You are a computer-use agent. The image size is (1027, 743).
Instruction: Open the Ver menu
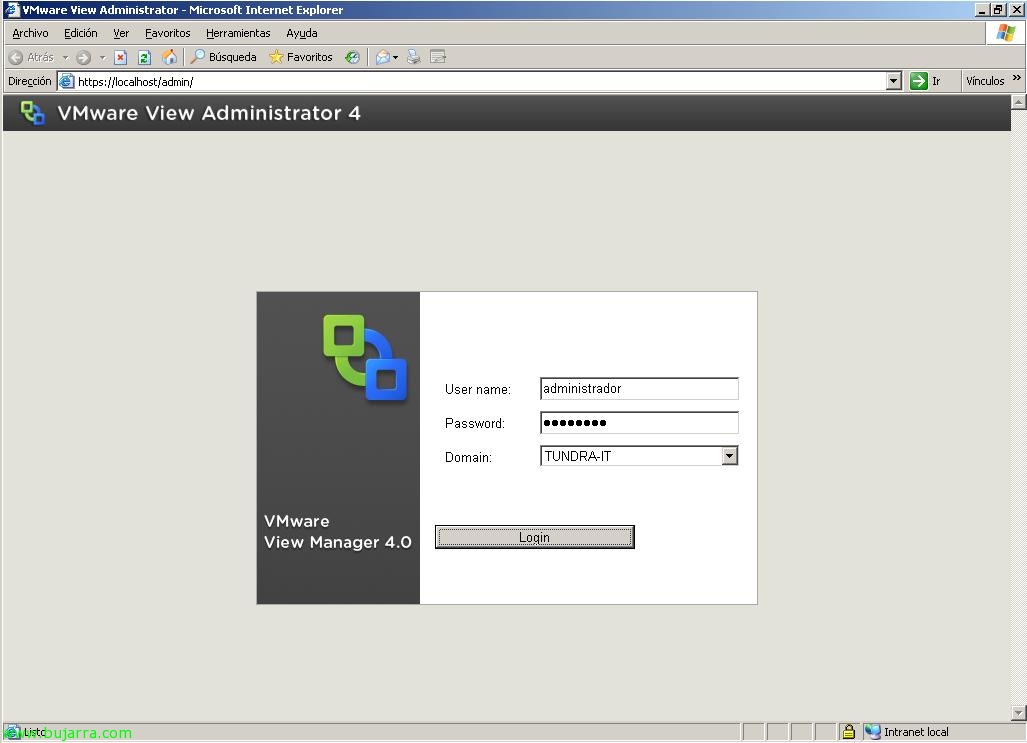[121, 33]
